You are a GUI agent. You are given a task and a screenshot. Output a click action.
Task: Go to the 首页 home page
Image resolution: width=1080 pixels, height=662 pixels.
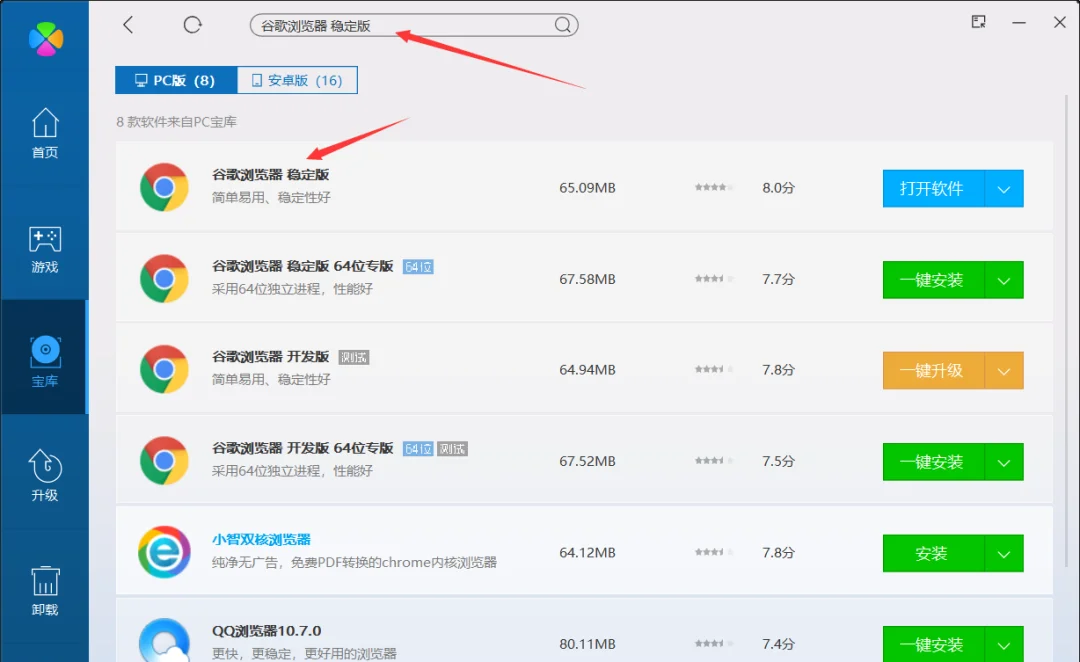(x=45, y=133)
